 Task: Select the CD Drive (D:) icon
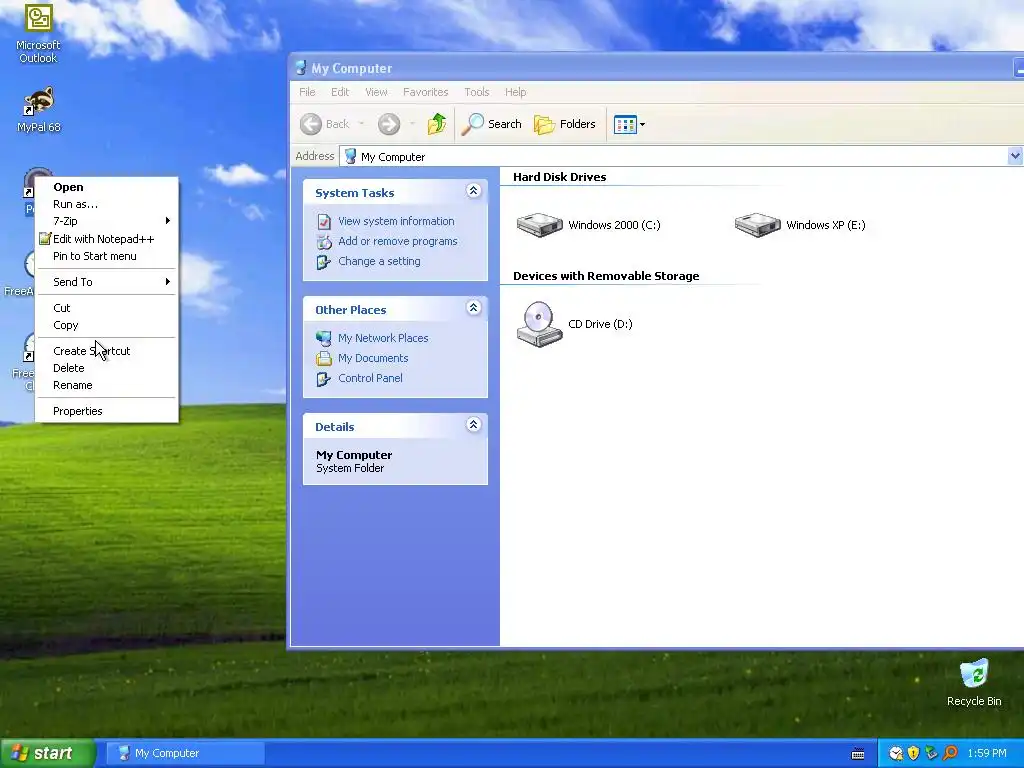click(x=539, y=324)
